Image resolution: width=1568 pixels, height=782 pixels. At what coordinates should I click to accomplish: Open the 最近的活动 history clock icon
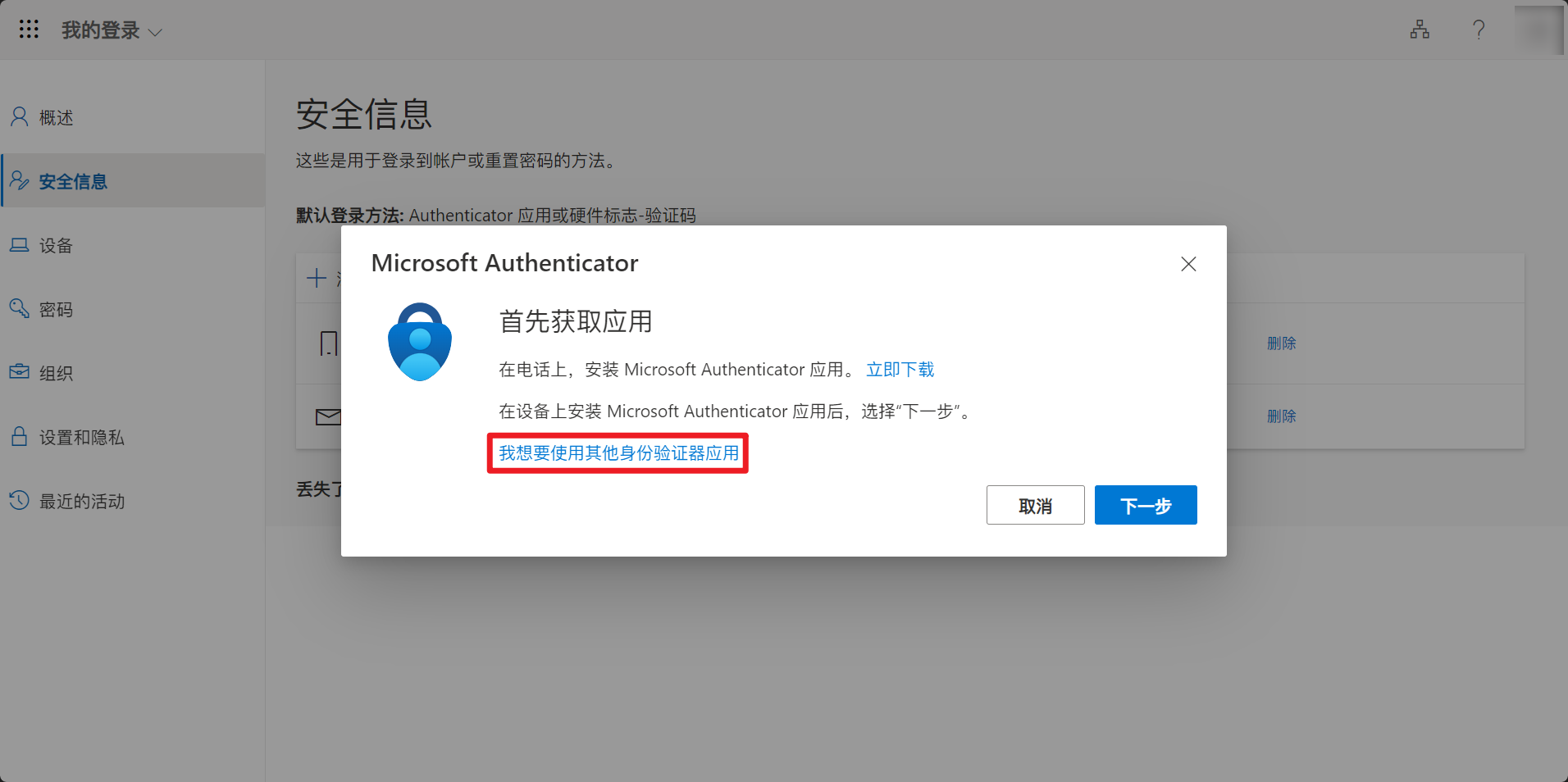coord(19,500)
